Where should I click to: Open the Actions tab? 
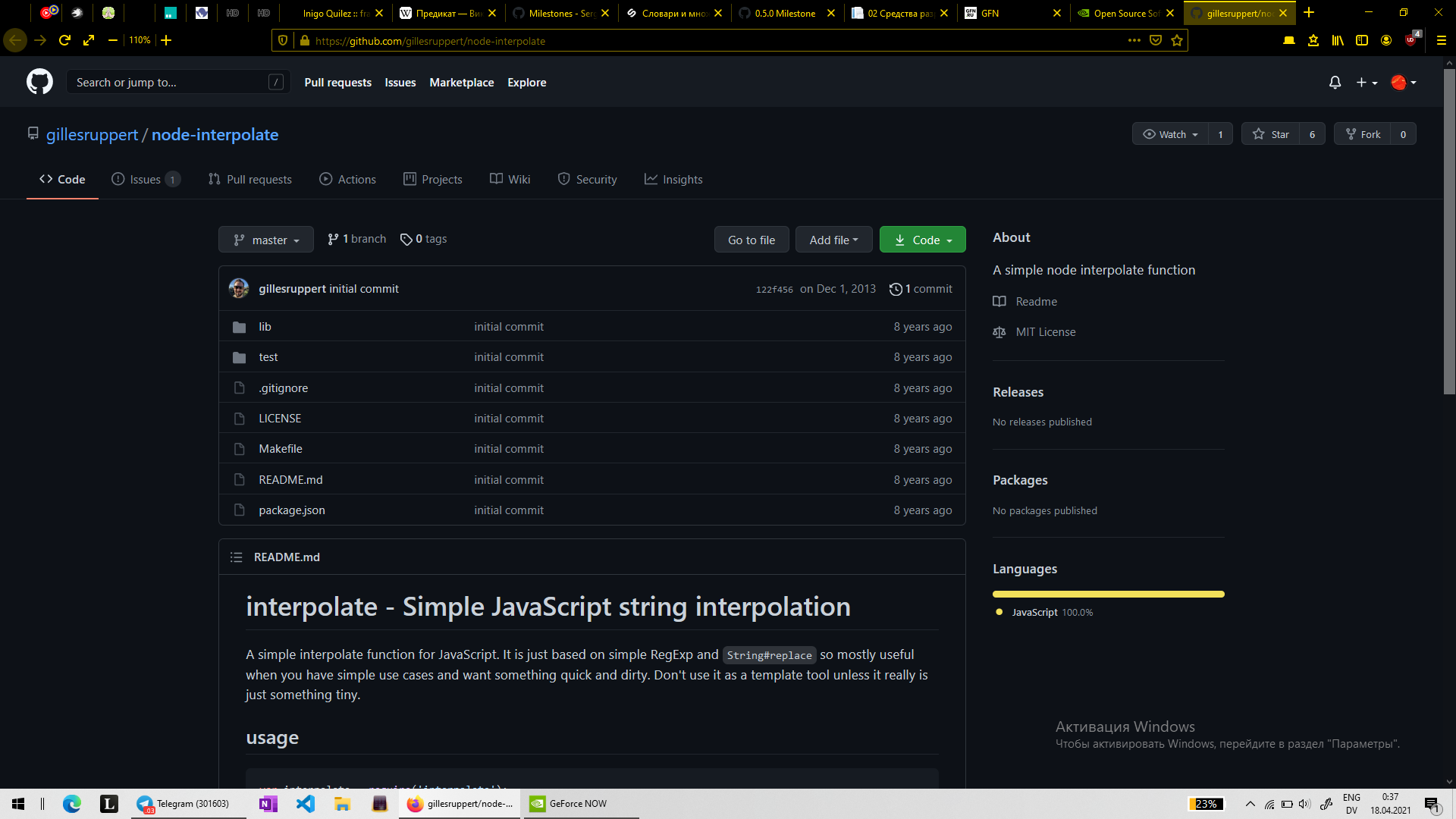[348, 179]
